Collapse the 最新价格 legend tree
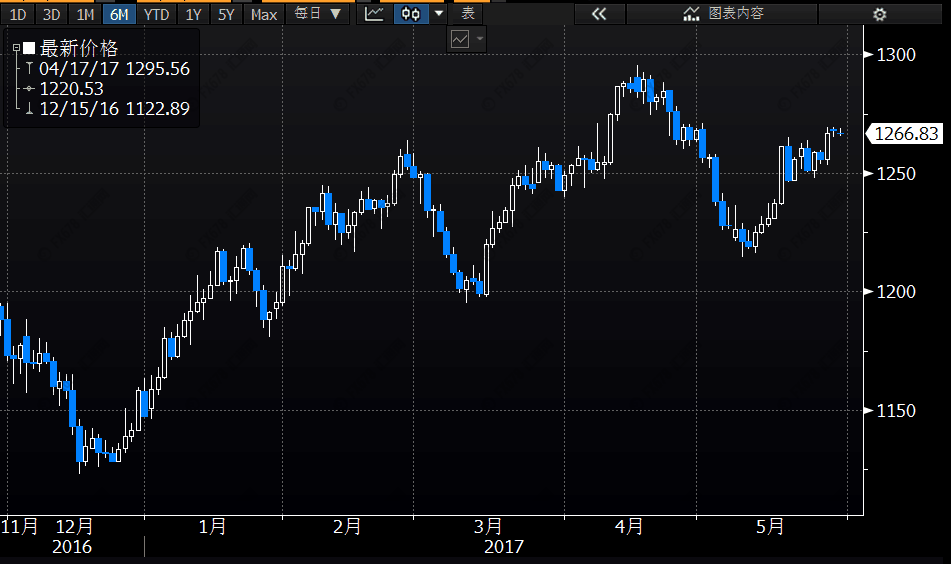 pos(16,48)
